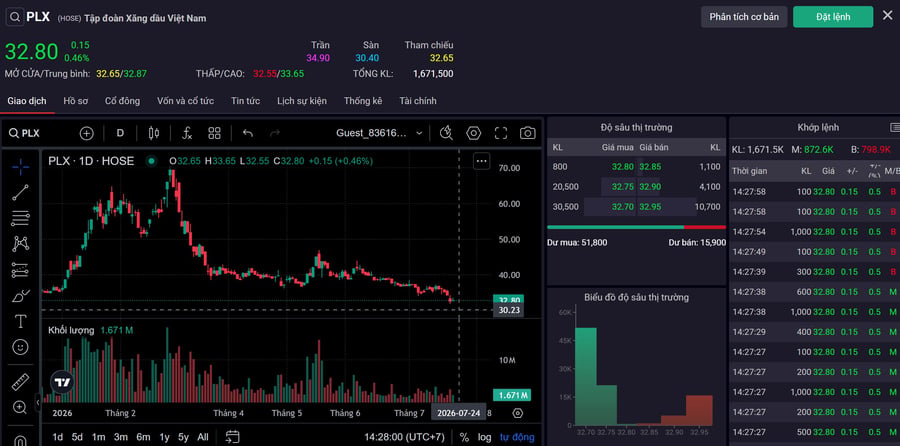Open the Tin tức tab
This screenshot has height=446, width=900.
[246, 101]
